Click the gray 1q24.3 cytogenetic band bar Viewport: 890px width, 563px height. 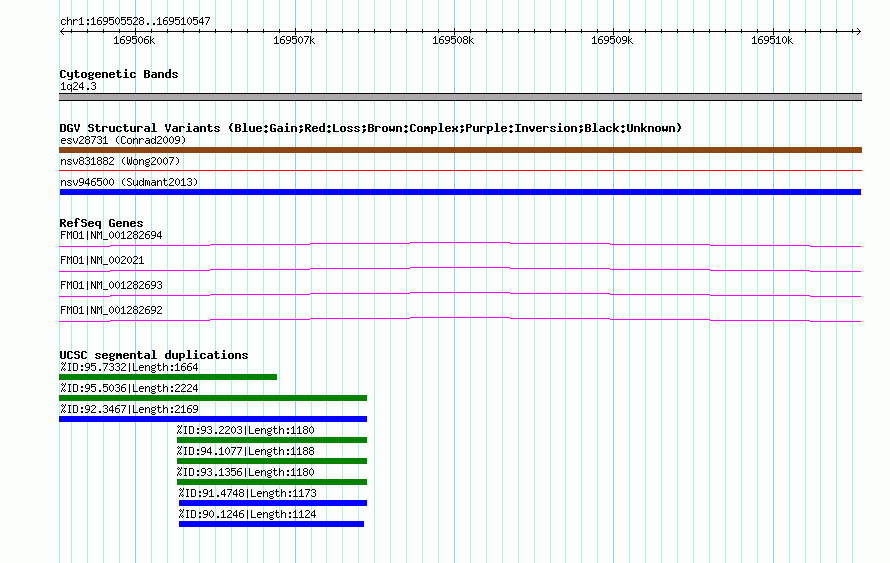click(x=460, y=97)
